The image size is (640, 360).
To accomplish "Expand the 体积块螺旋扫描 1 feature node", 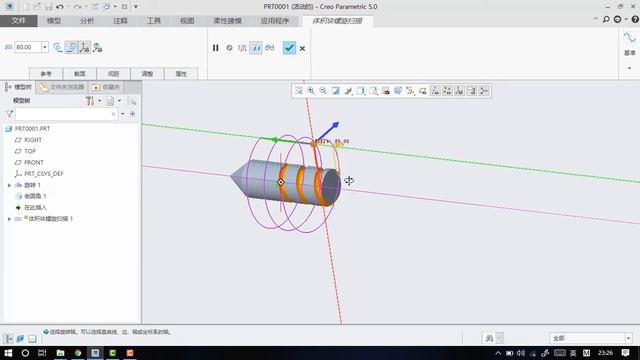I will 9,219.
